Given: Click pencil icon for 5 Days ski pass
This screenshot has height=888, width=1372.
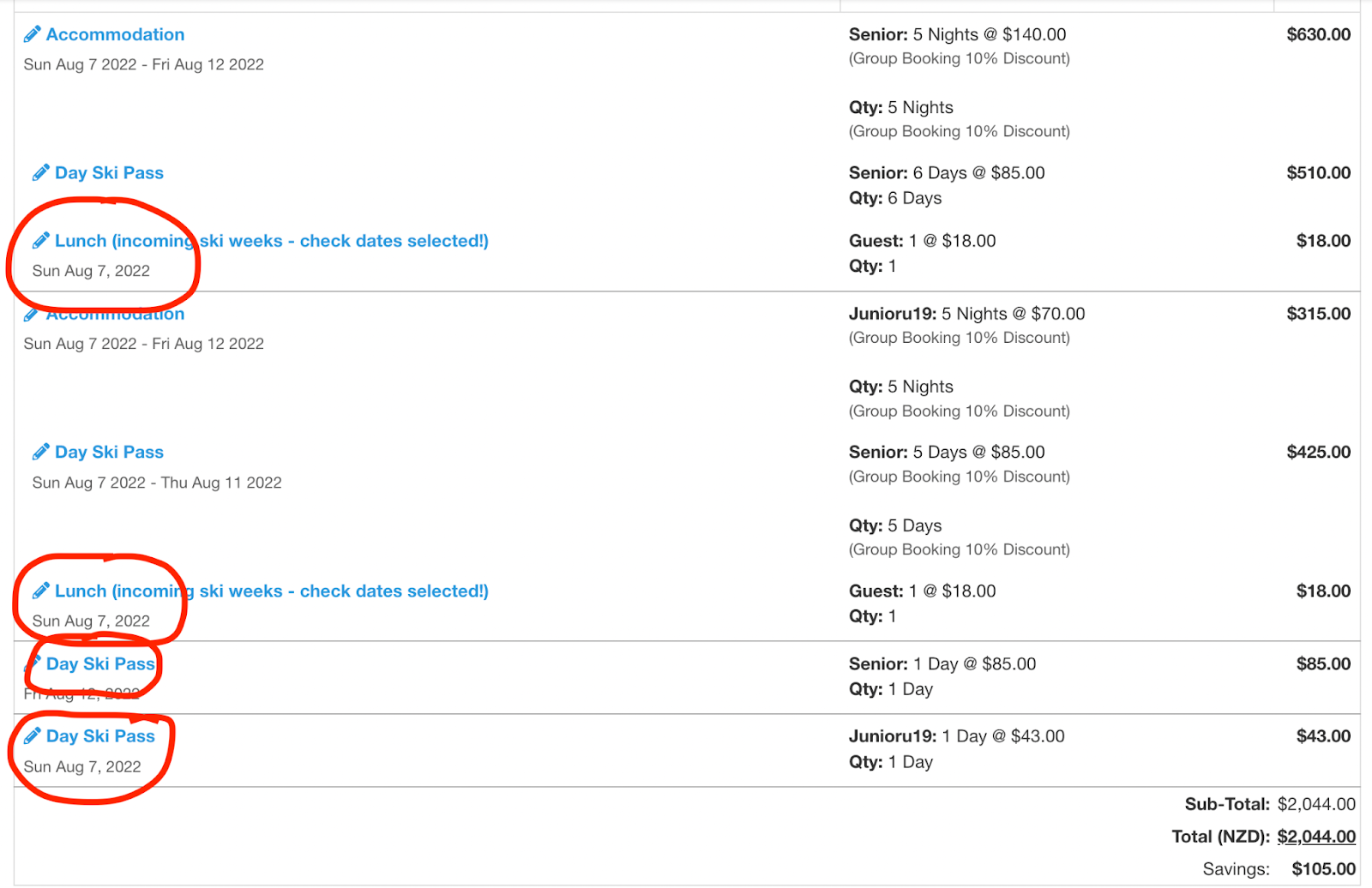Looking at the screenshot, I should pos(40,452).
